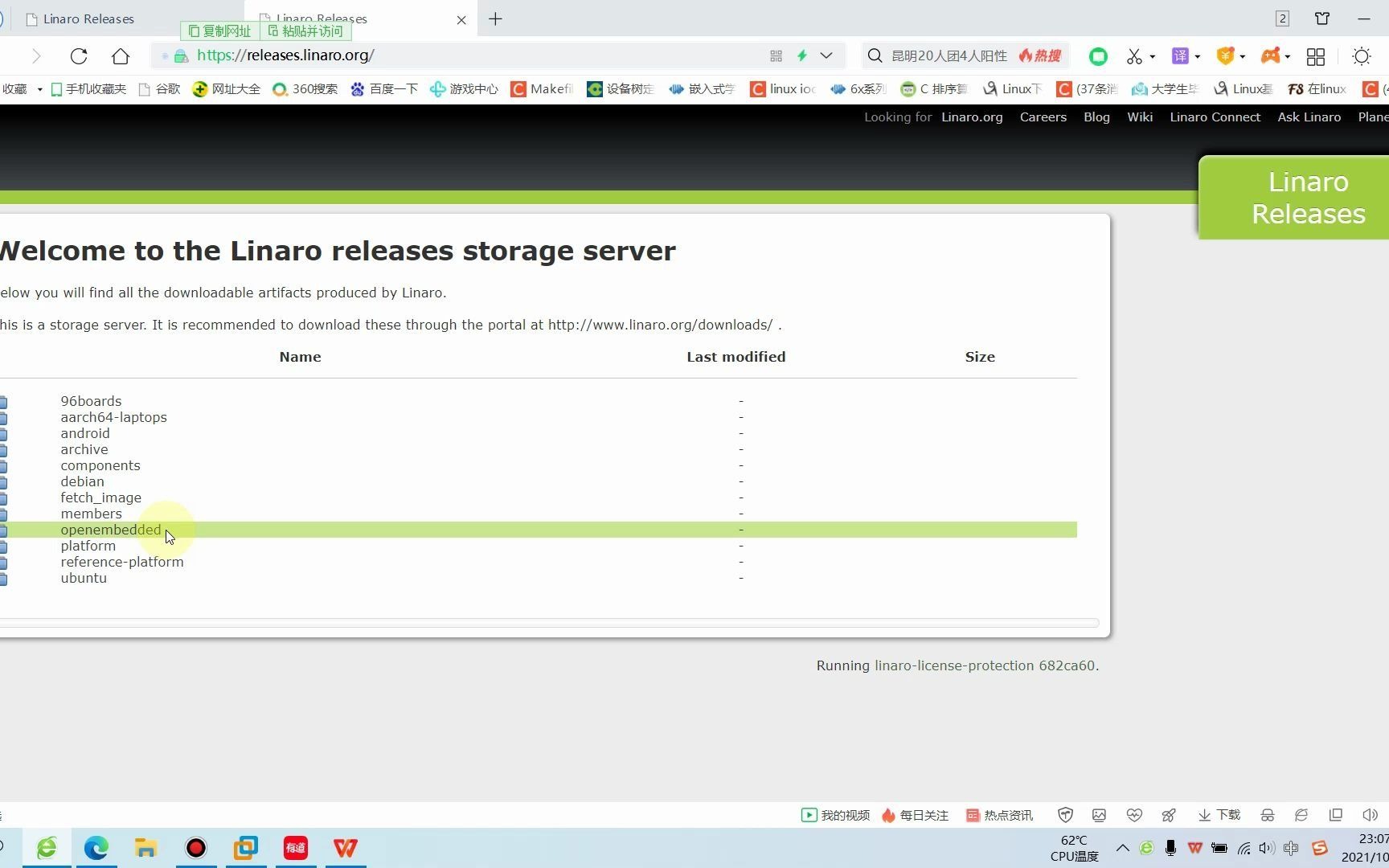
Task: Open the 96boards folder
Action: point(91,401)
